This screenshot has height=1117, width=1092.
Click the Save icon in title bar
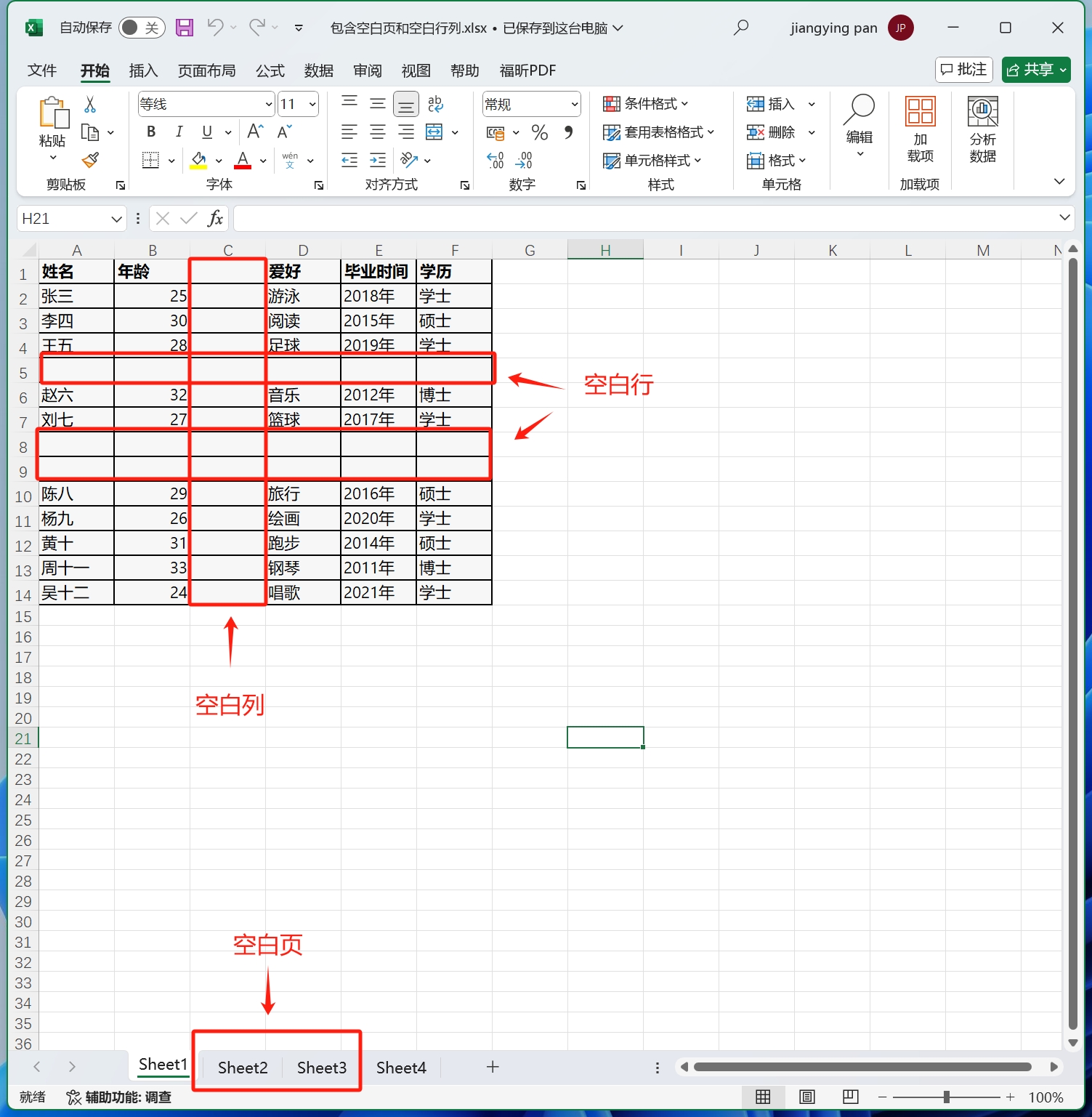tap(185, 28)
